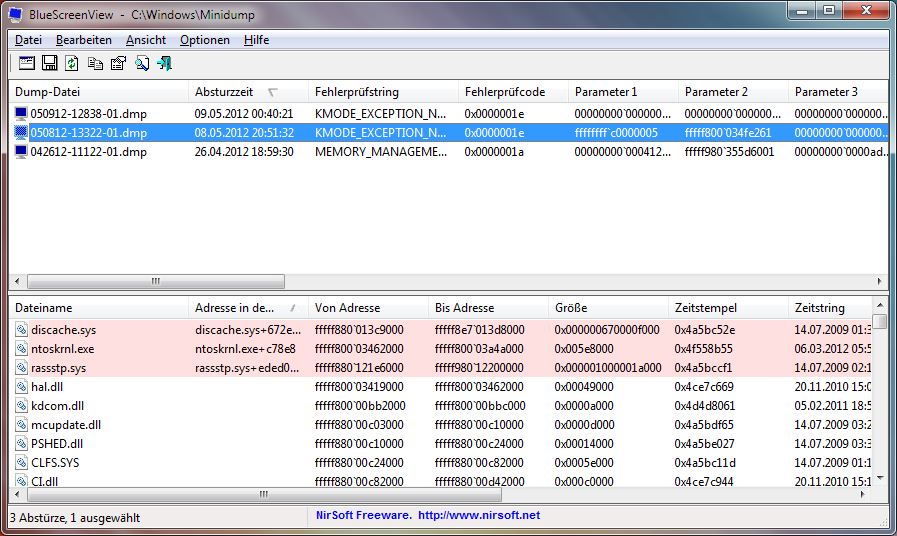Sort by the Bis Adresse column header
Image resolution: width=897 pixels, height=536 pixels.
click(489, 308)
